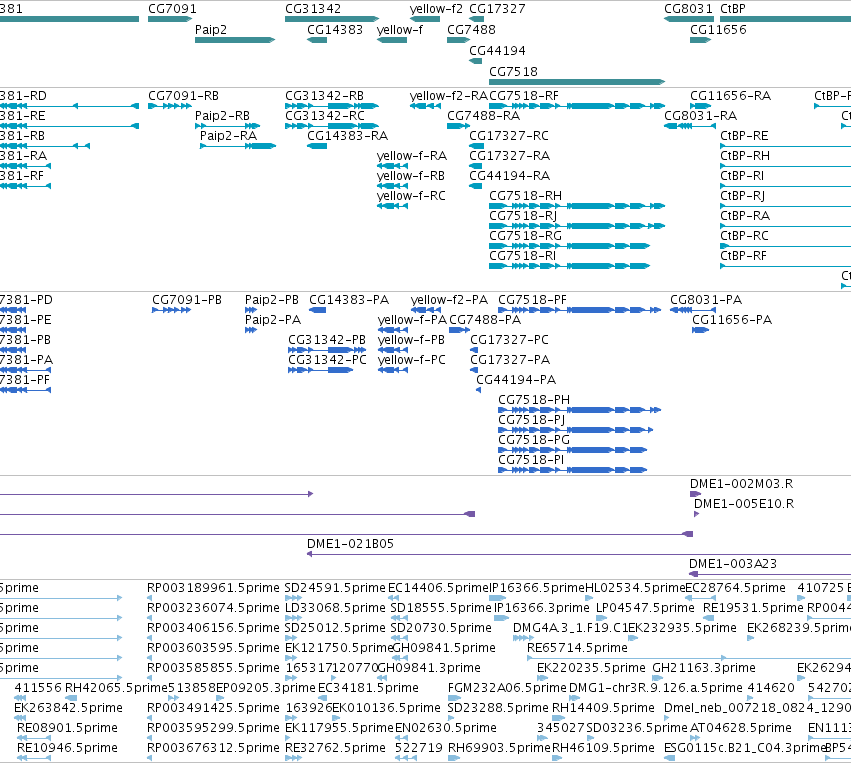Select EST EC14406.5prime
Screen dimensions: 851x763
393,597
